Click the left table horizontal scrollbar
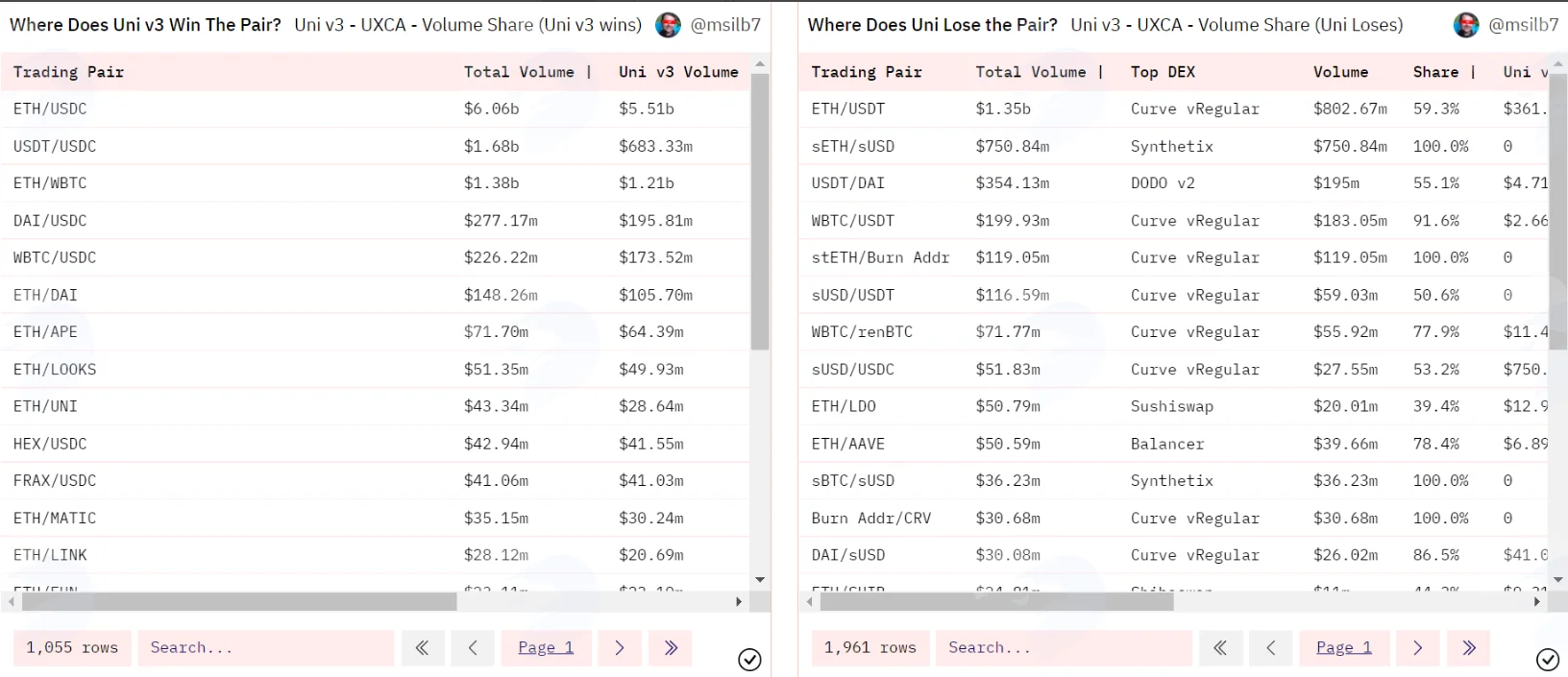Viewport: 1568px width, 677px height. 239,602
